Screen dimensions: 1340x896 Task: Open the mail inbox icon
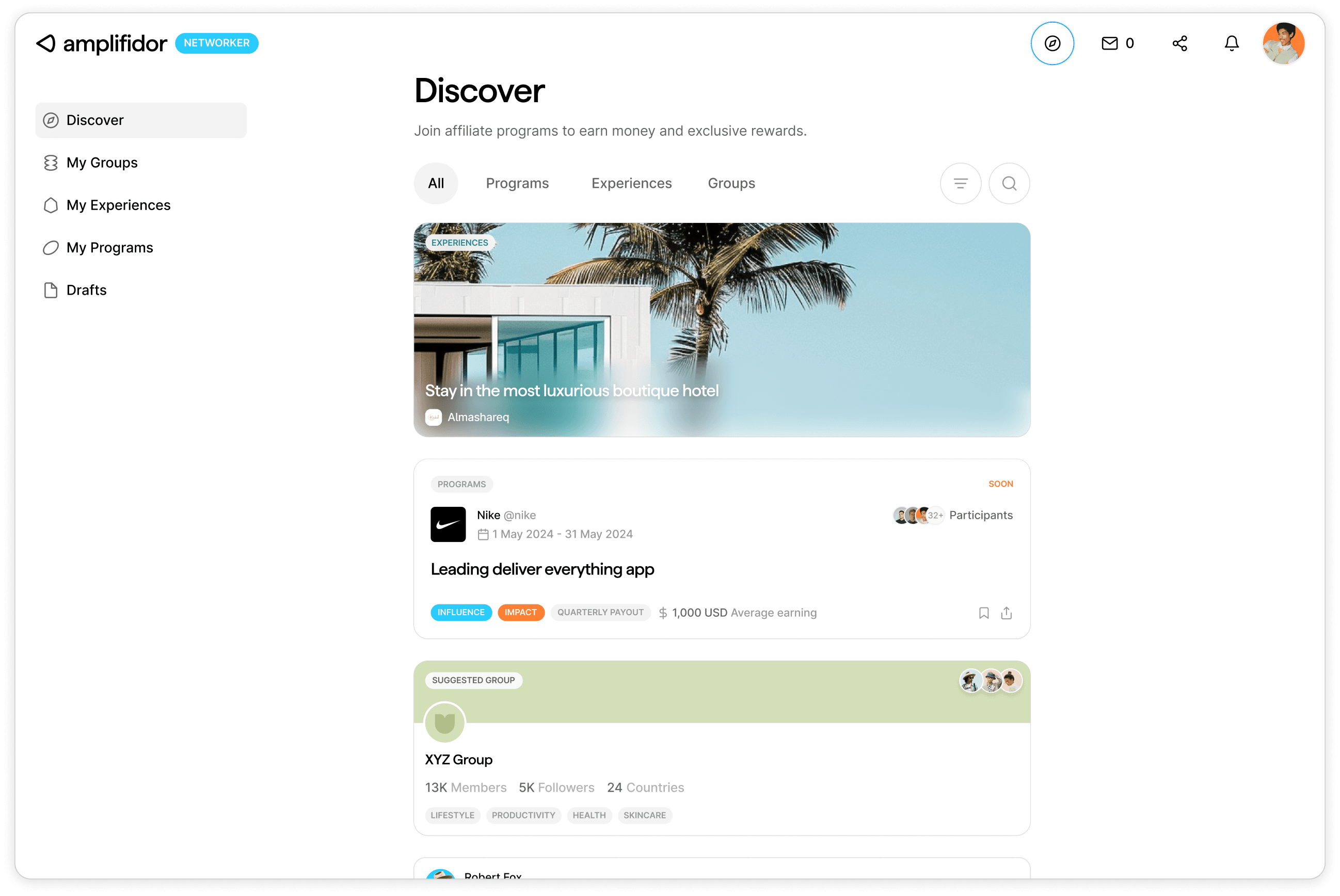point(1109,43)
